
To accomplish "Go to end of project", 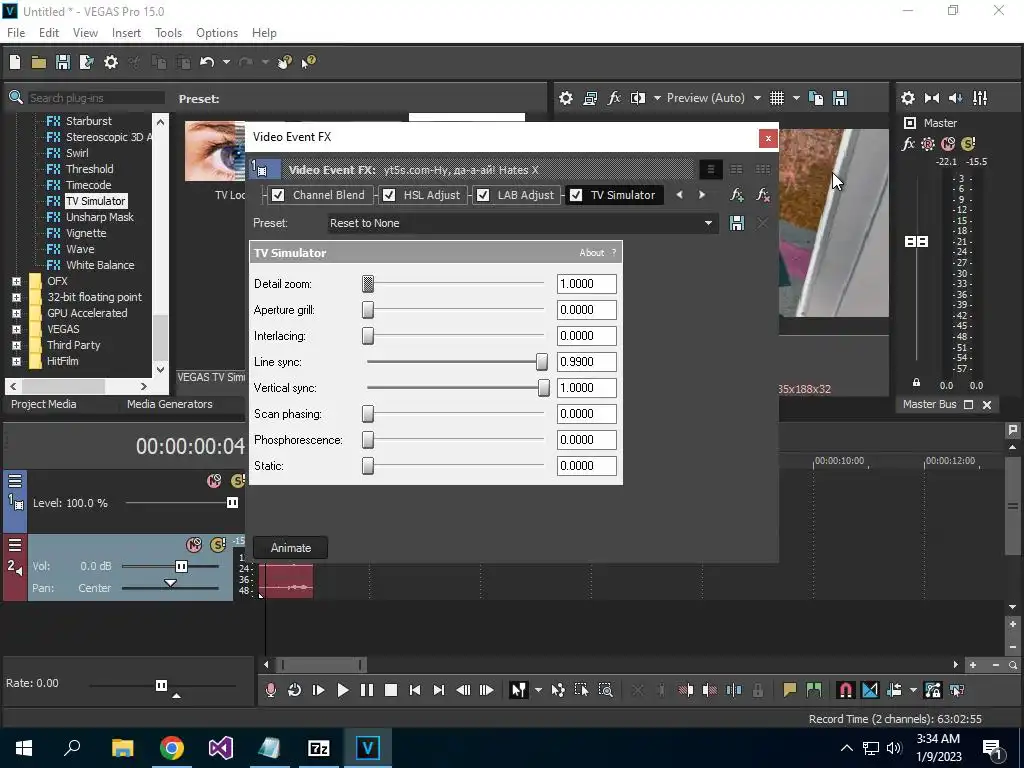I will click(x=439, y=690).
